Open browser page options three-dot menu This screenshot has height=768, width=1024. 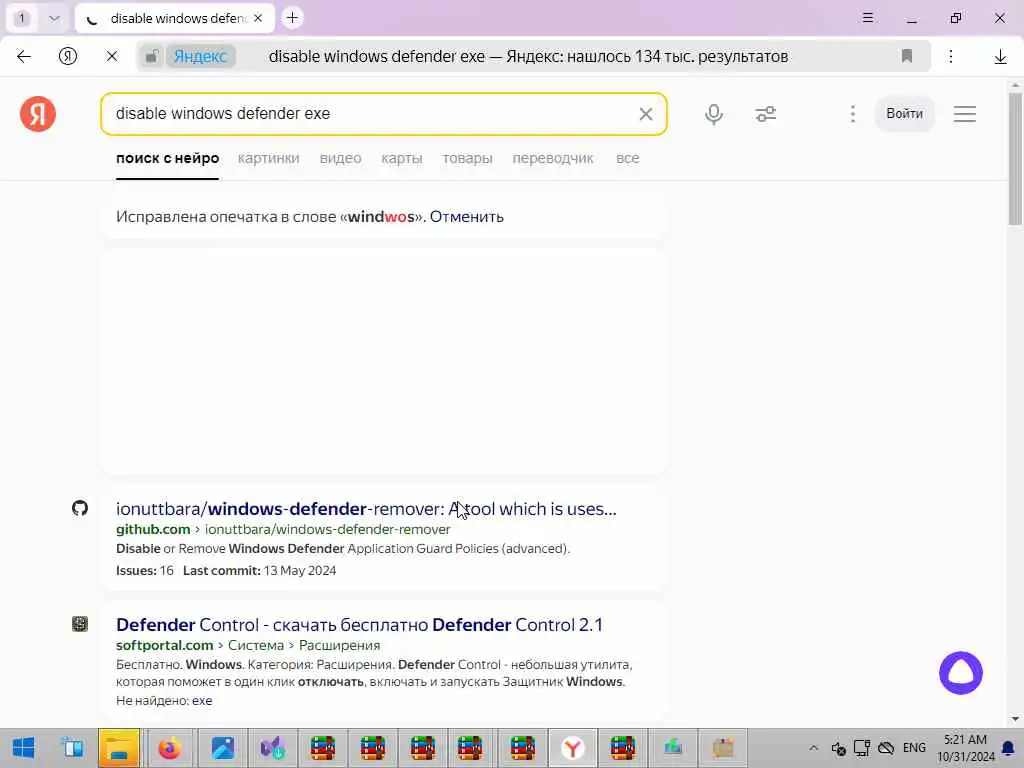tap(951, 57)
